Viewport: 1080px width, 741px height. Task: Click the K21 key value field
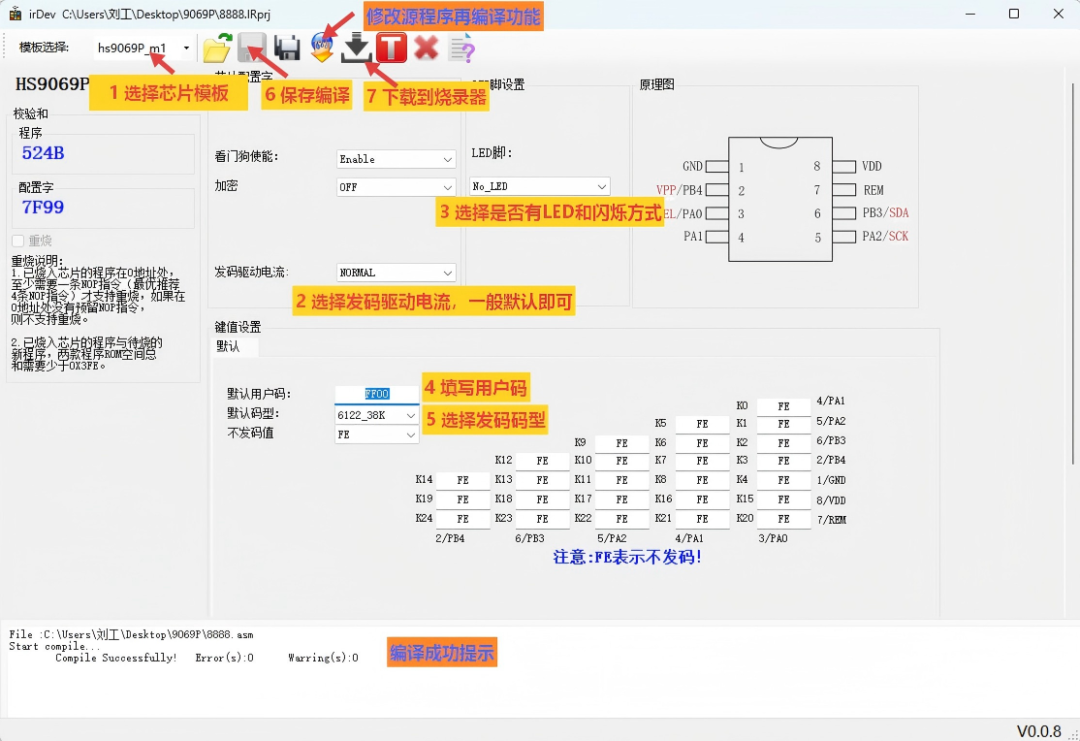point(702,519)
